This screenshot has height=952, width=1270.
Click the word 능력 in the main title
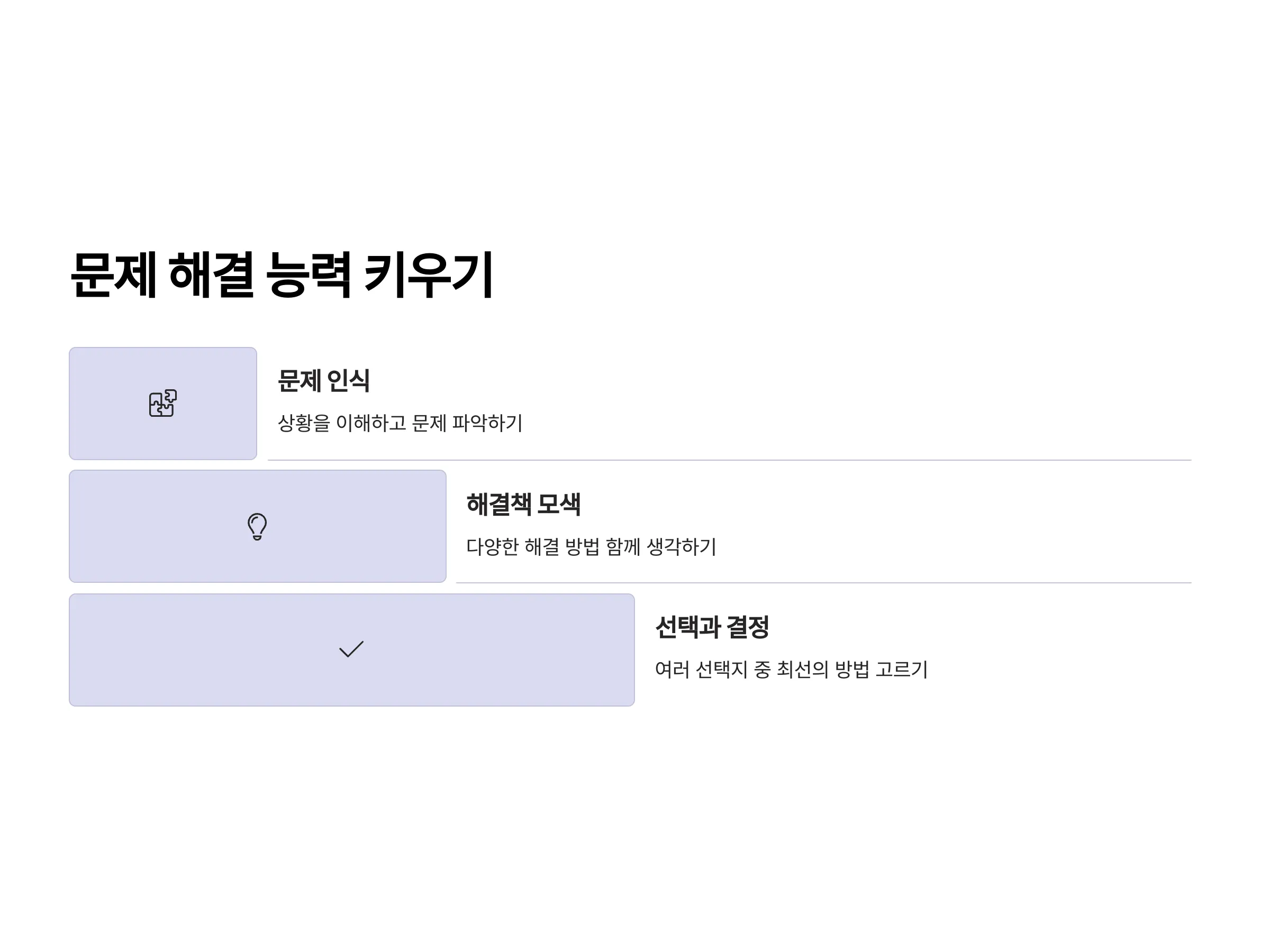point(309,275)
